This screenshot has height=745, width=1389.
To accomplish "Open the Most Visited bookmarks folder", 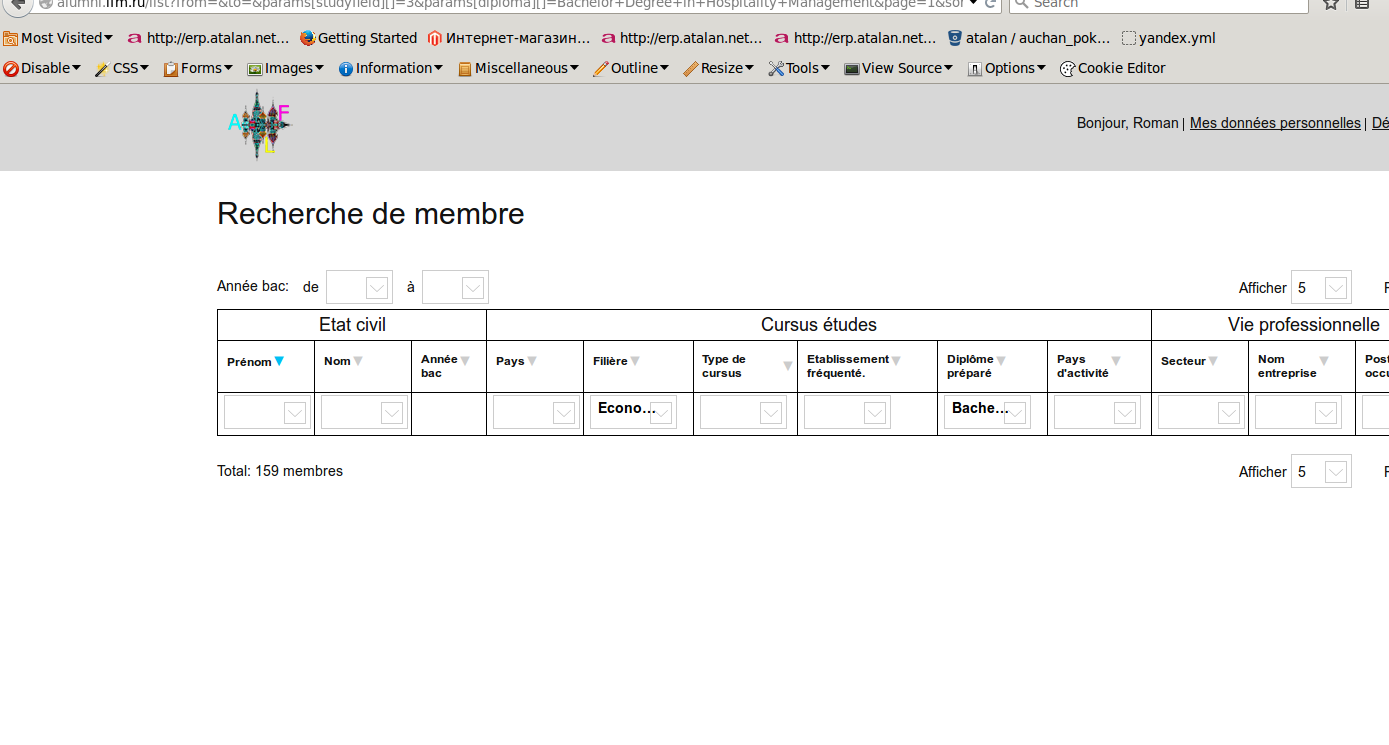I will pos(58,38).
